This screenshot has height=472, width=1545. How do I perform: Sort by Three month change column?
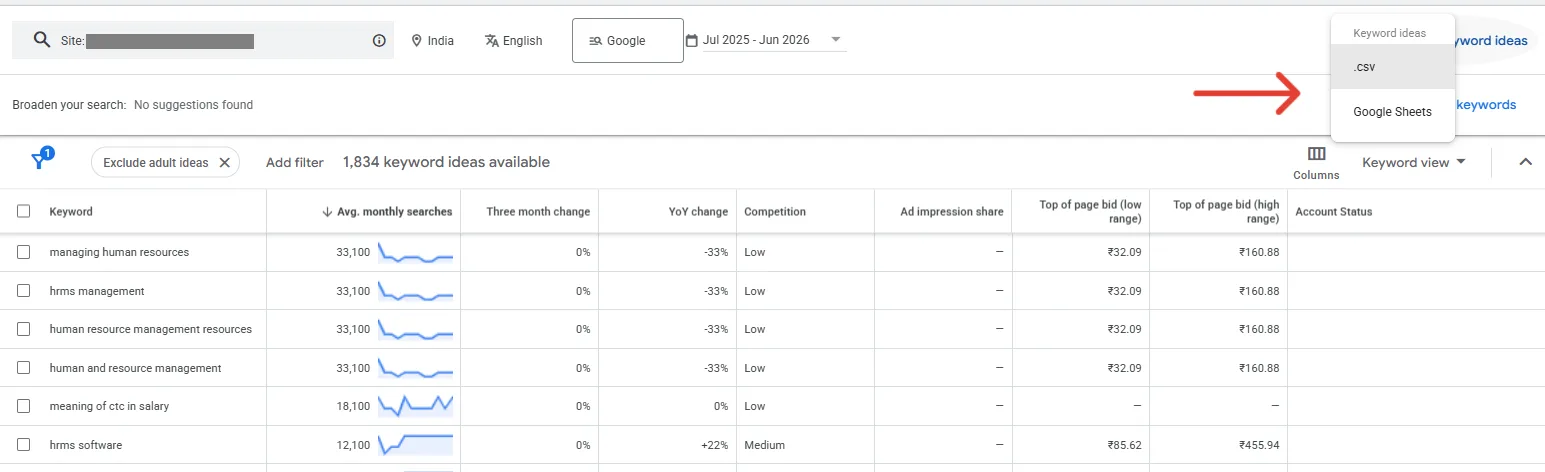pos(538,212)
